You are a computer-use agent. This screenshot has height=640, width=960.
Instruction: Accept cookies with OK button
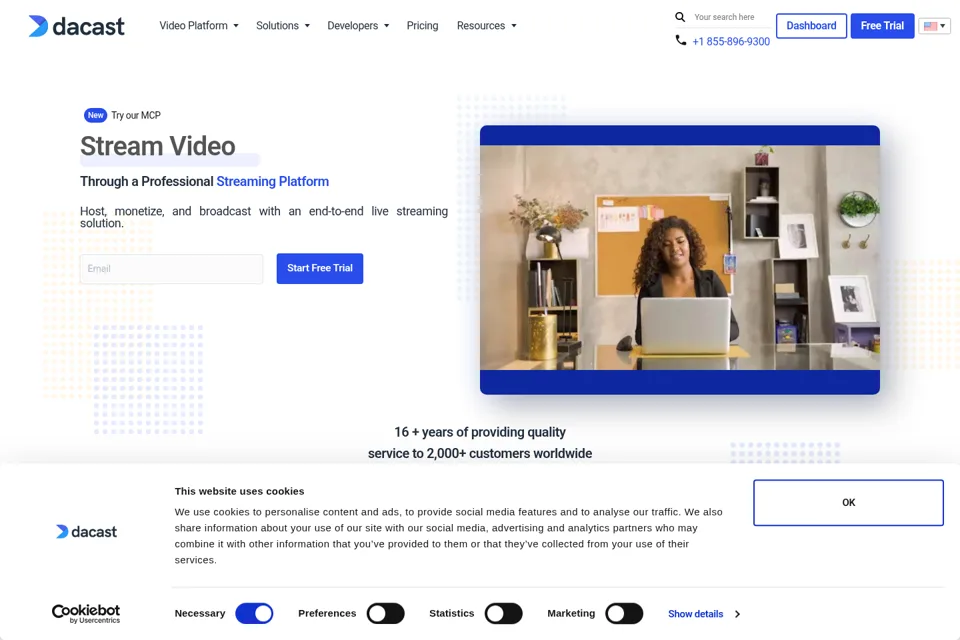(x=848, y=502)
